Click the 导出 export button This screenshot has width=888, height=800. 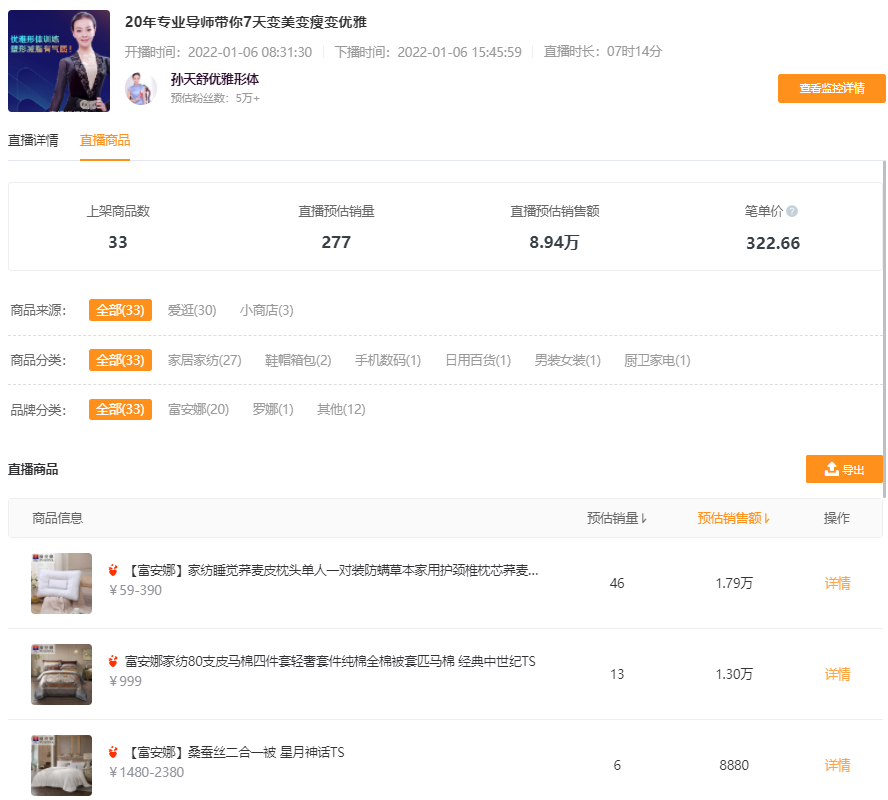844,469
